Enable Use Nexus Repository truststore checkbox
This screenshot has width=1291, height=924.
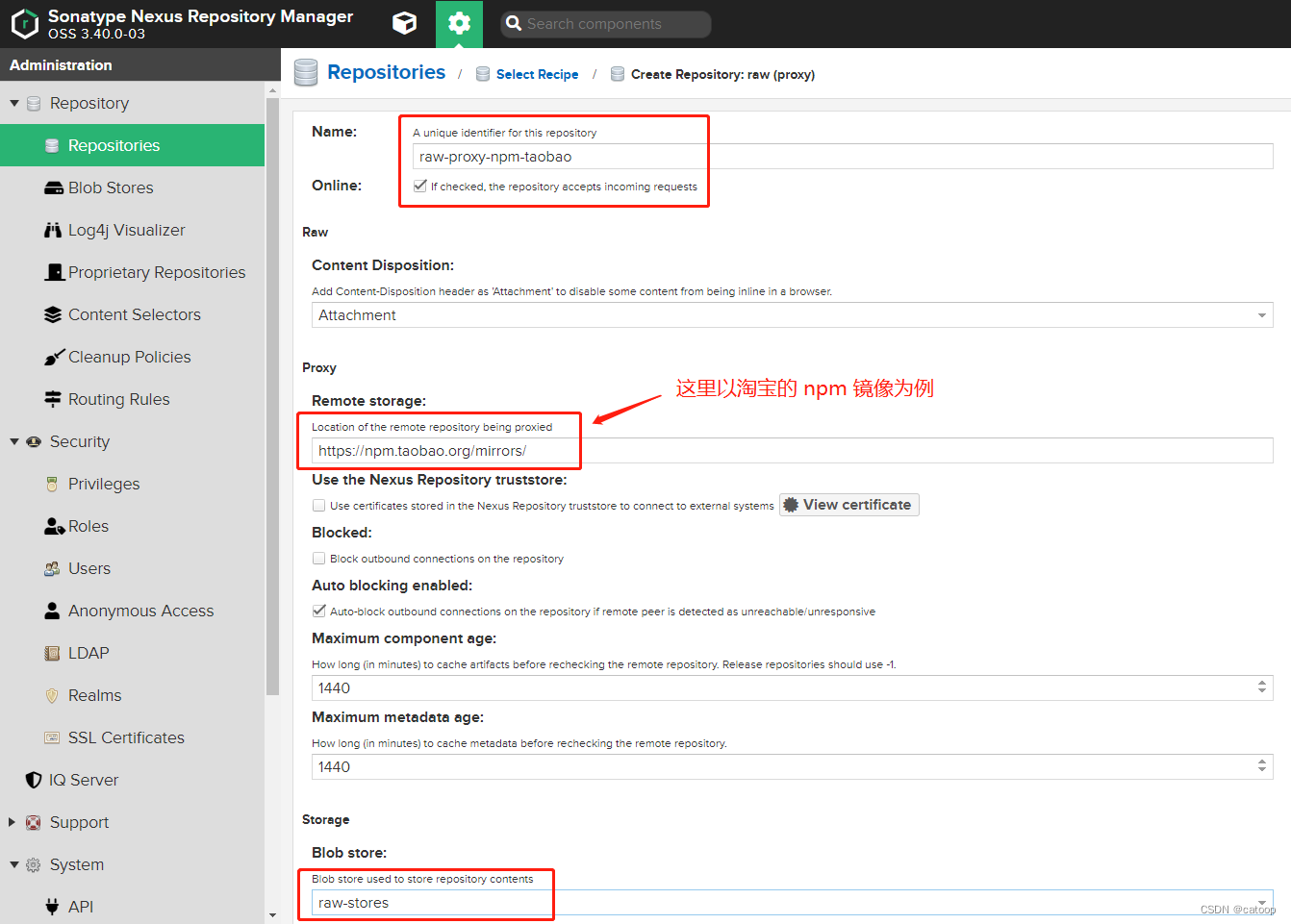click(x=318, y=505)
